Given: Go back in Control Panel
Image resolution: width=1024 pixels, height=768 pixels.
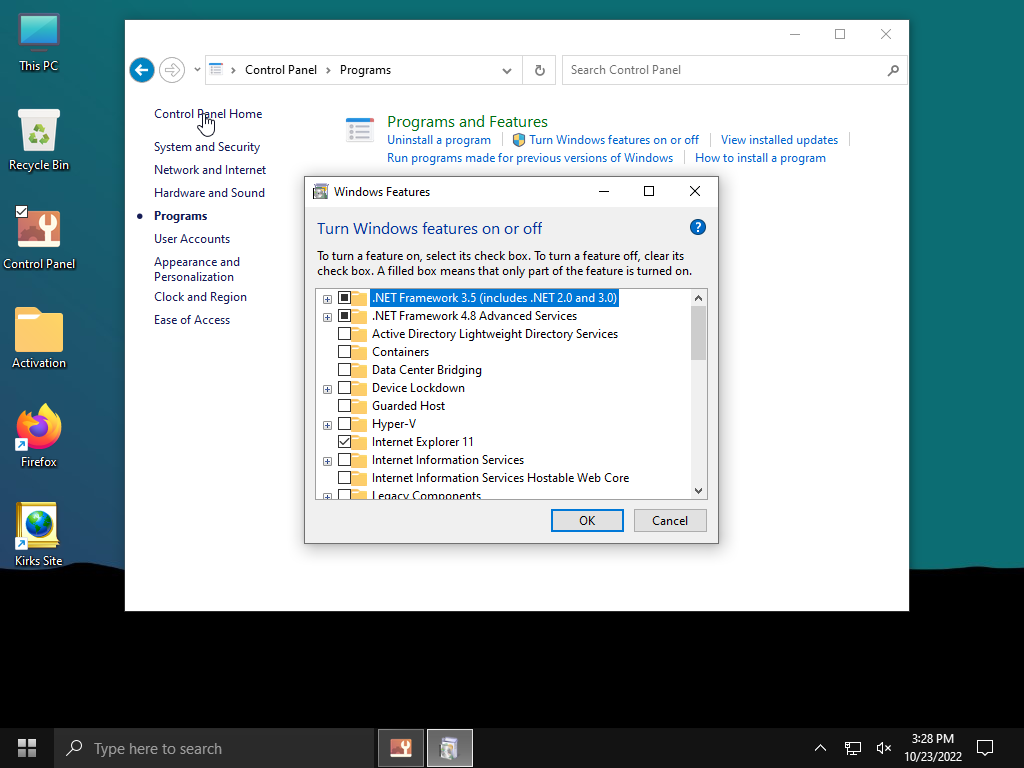Looking at the screenshot, I should coord(142,70).
